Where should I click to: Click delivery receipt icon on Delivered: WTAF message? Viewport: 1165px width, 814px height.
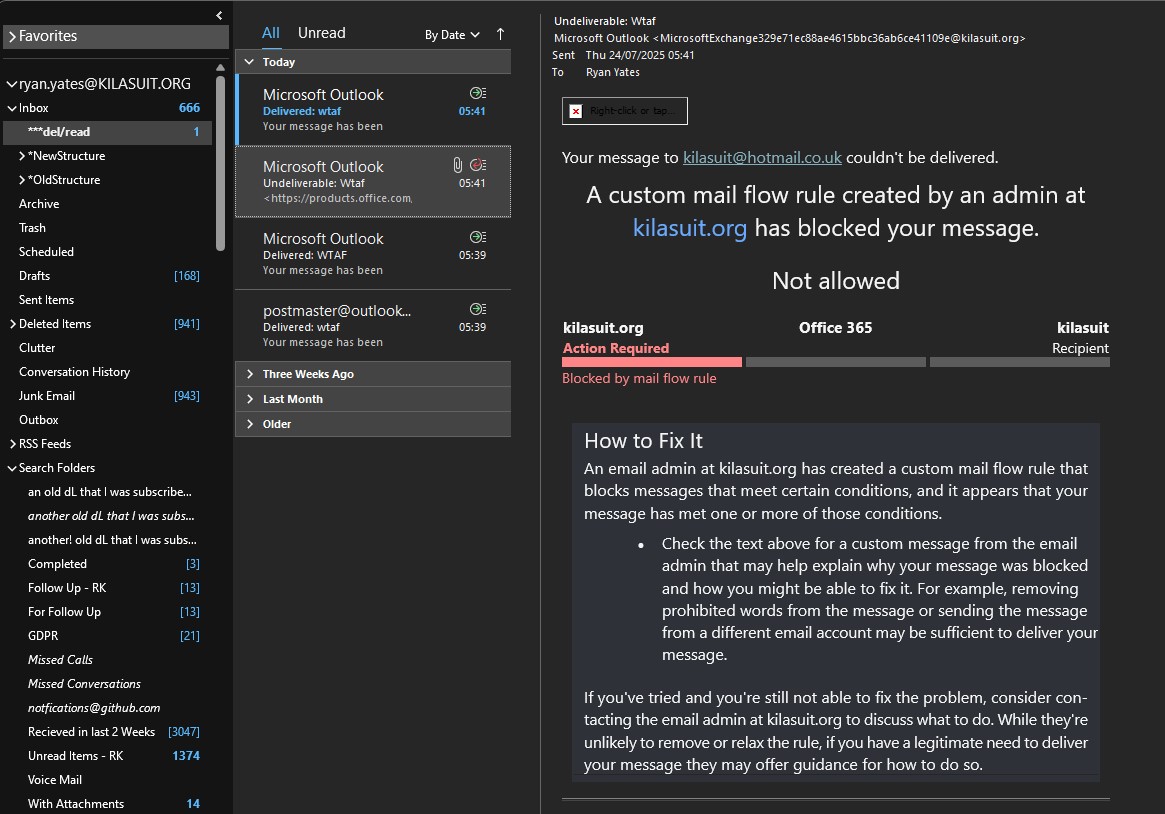tap(477, 237)
